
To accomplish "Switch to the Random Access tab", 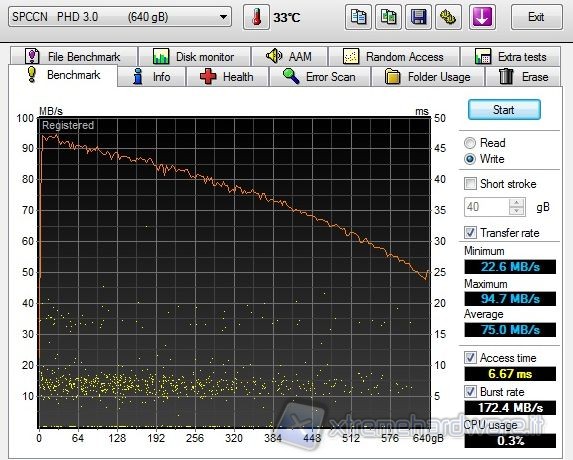I will [x=394, y=57].
